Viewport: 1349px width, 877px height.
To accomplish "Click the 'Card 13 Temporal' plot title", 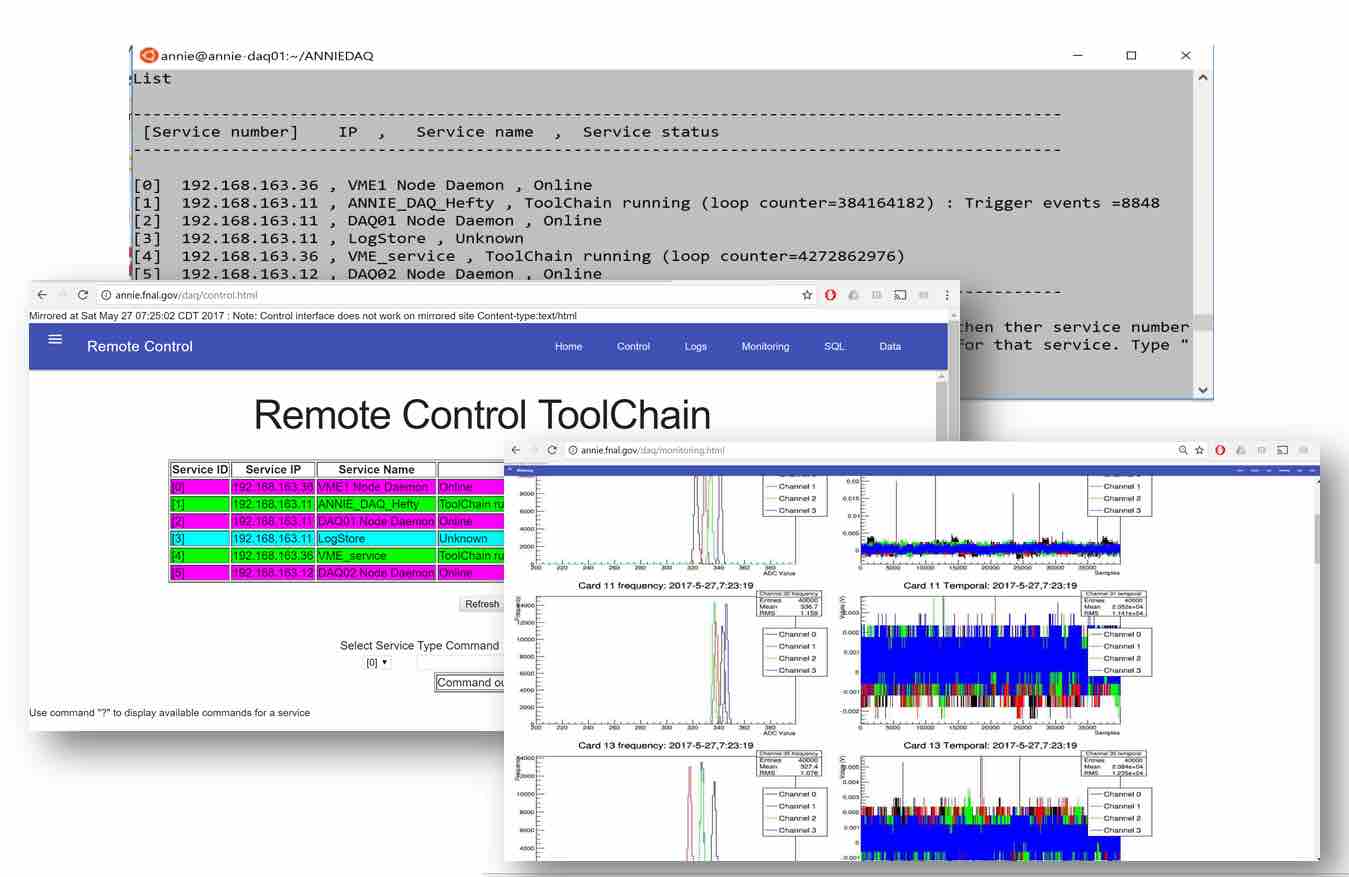I will click(990, 745).
